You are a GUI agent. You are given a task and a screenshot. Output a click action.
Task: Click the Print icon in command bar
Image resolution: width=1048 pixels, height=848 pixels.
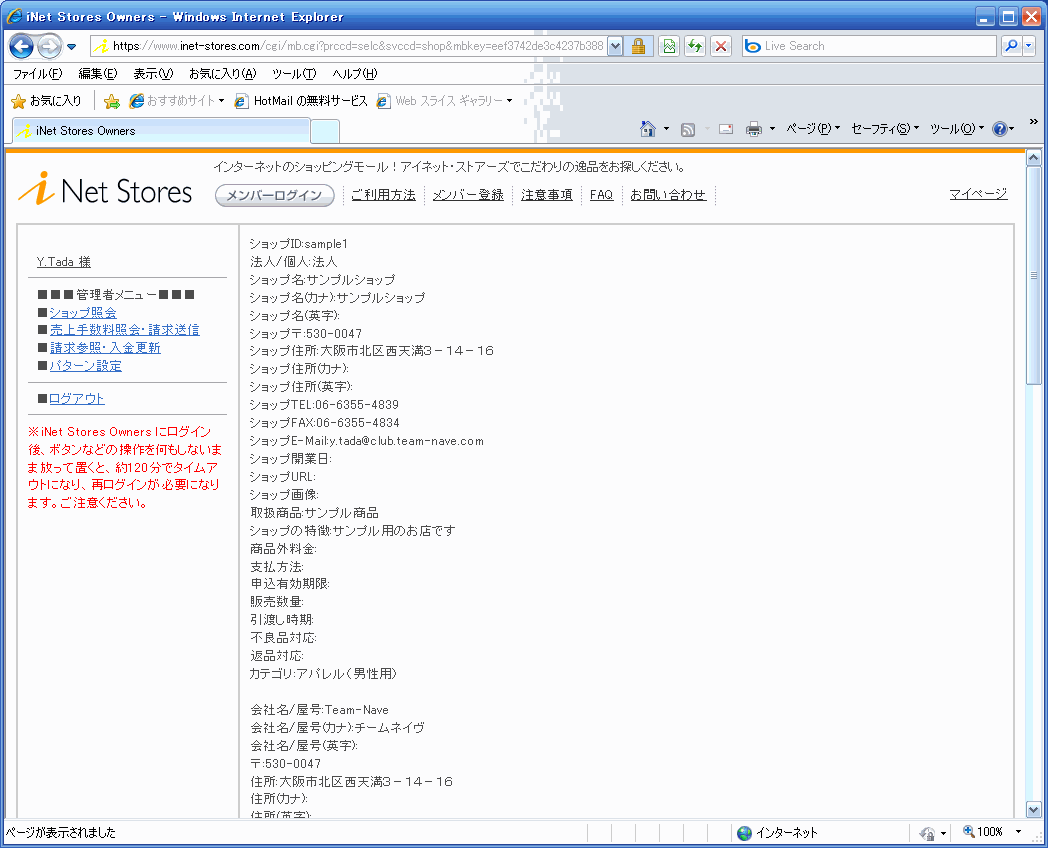(754, 129)
